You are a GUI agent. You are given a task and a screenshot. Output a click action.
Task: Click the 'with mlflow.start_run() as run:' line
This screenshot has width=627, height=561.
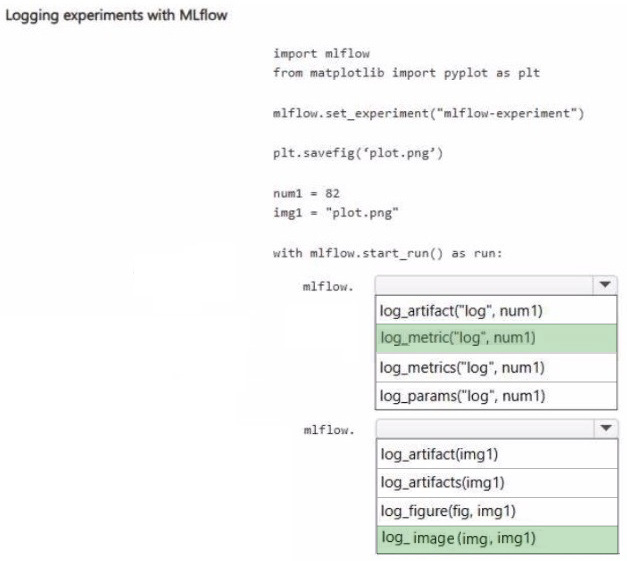(387, 253)
